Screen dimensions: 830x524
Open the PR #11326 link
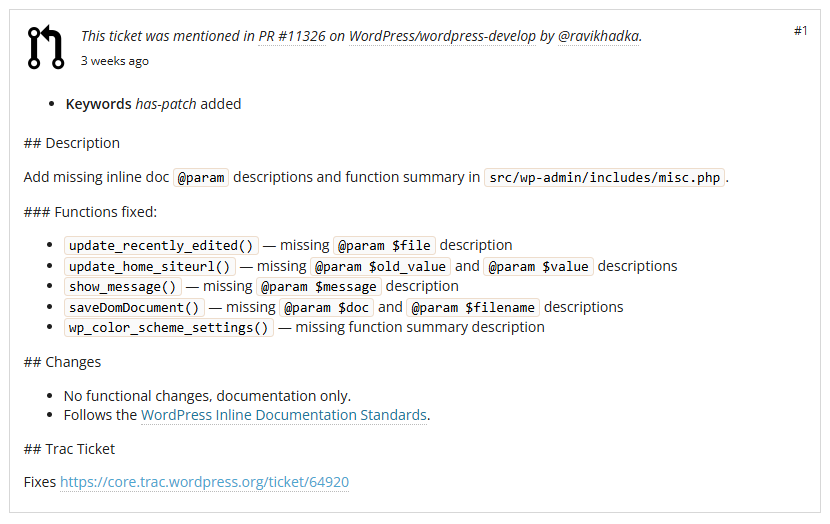click(292, 36)
